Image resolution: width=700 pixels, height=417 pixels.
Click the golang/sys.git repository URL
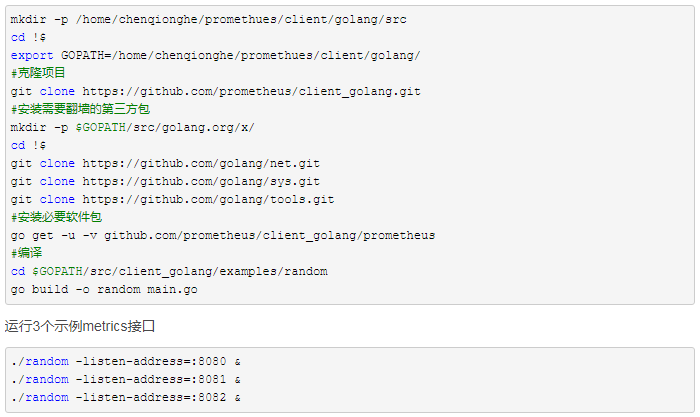[x=201, y=181]
